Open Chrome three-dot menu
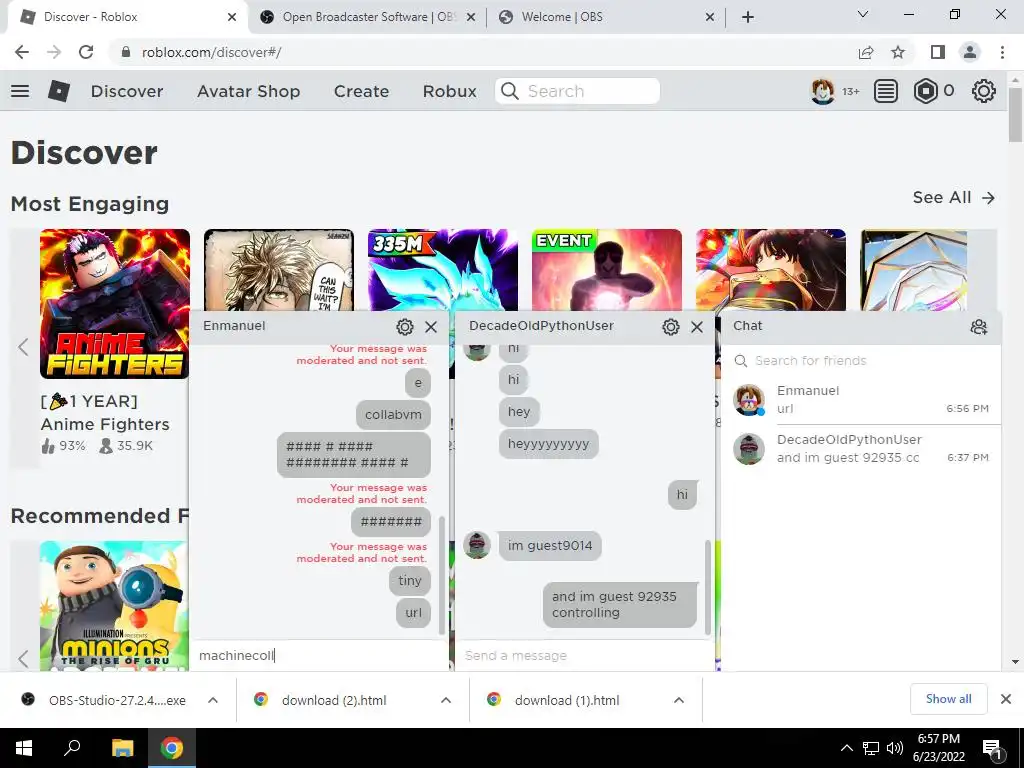 (x=1002, y=52)
